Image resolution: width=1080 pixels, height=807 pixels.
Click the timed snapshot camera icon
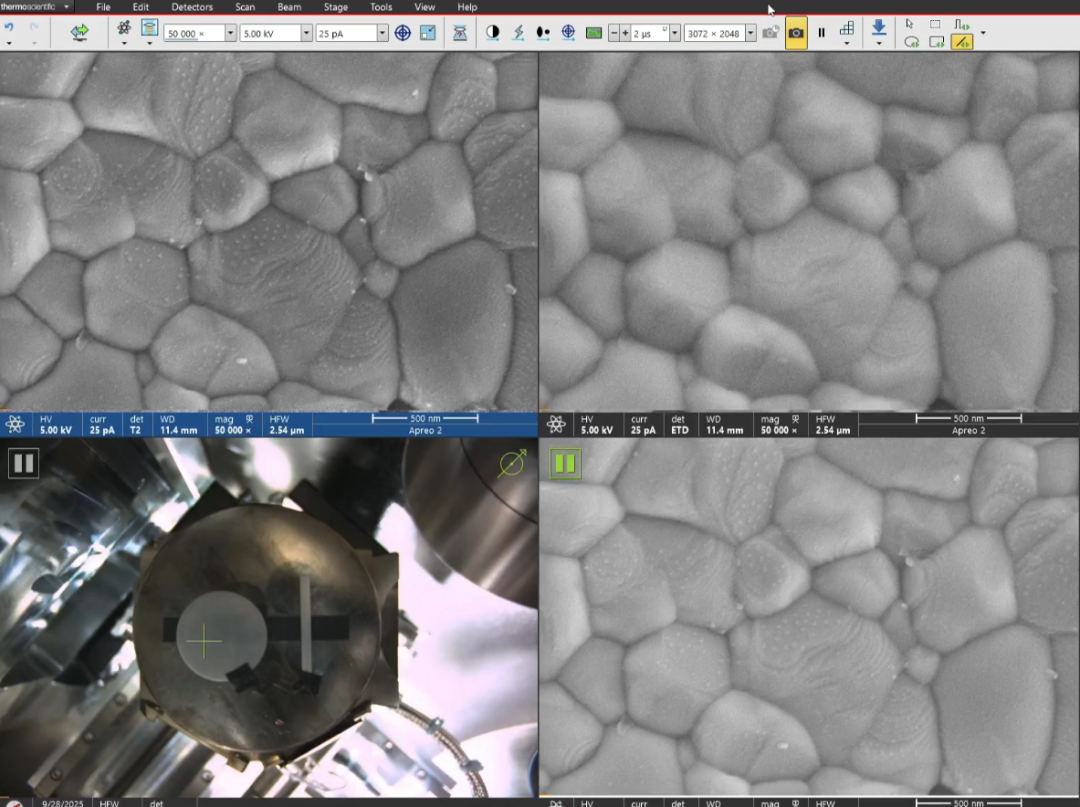[770, 32]
